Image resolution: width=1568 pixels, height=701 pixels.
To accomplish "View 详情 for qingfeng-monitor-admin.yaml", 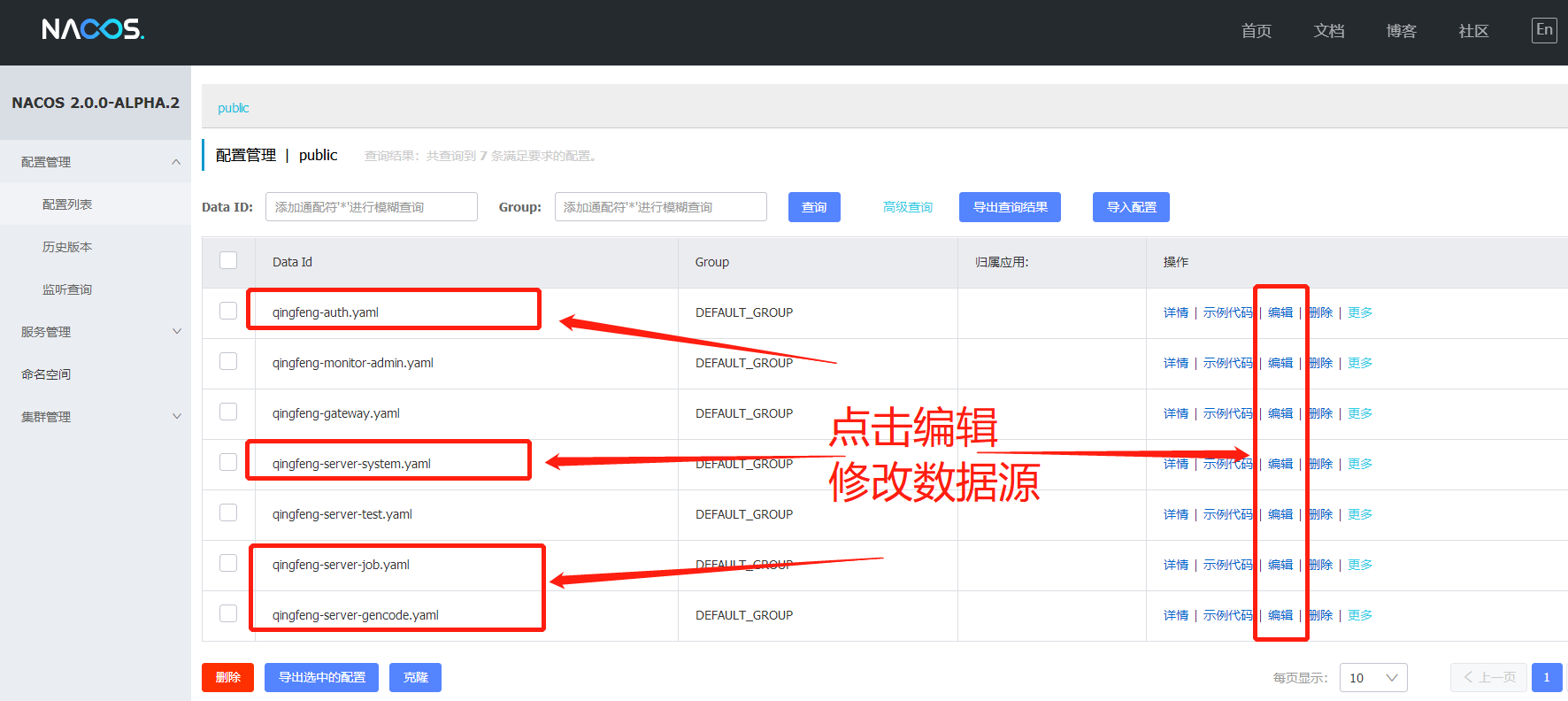I will click(x=1176, y=363).
